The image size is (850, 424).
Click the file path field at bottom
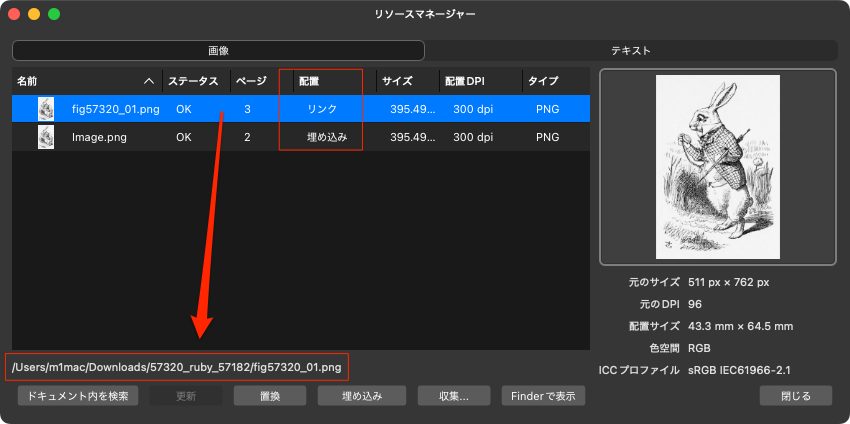pos(177,367)
